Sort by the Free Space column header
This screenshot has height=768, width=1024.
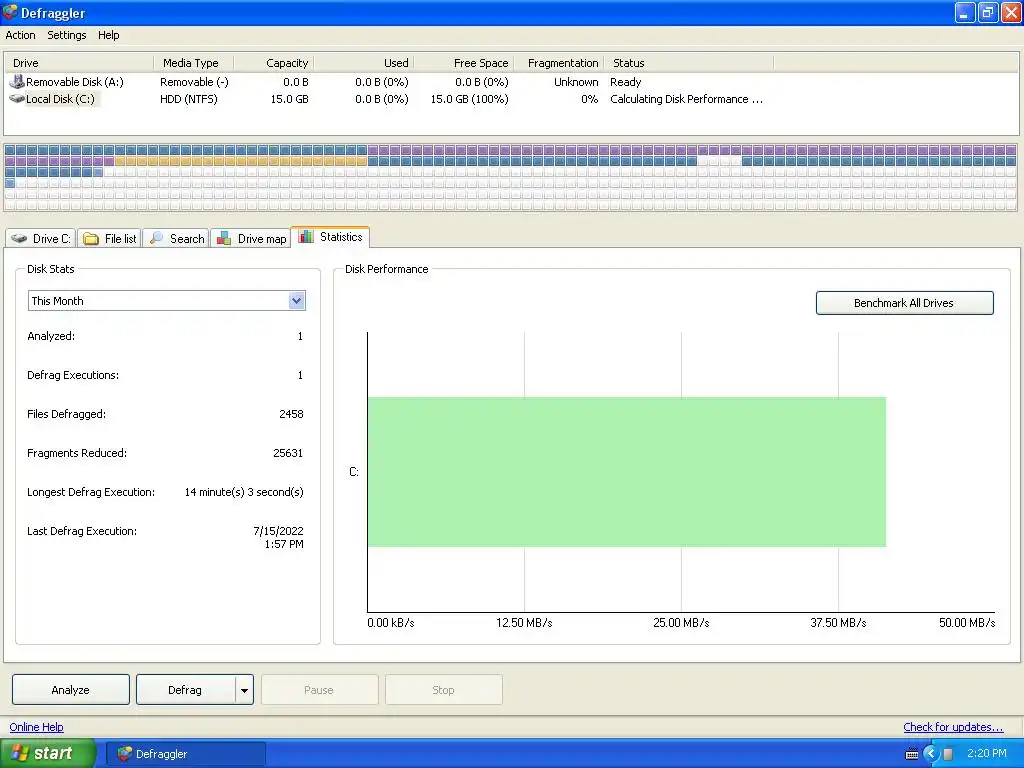click(x=464, y=63)
